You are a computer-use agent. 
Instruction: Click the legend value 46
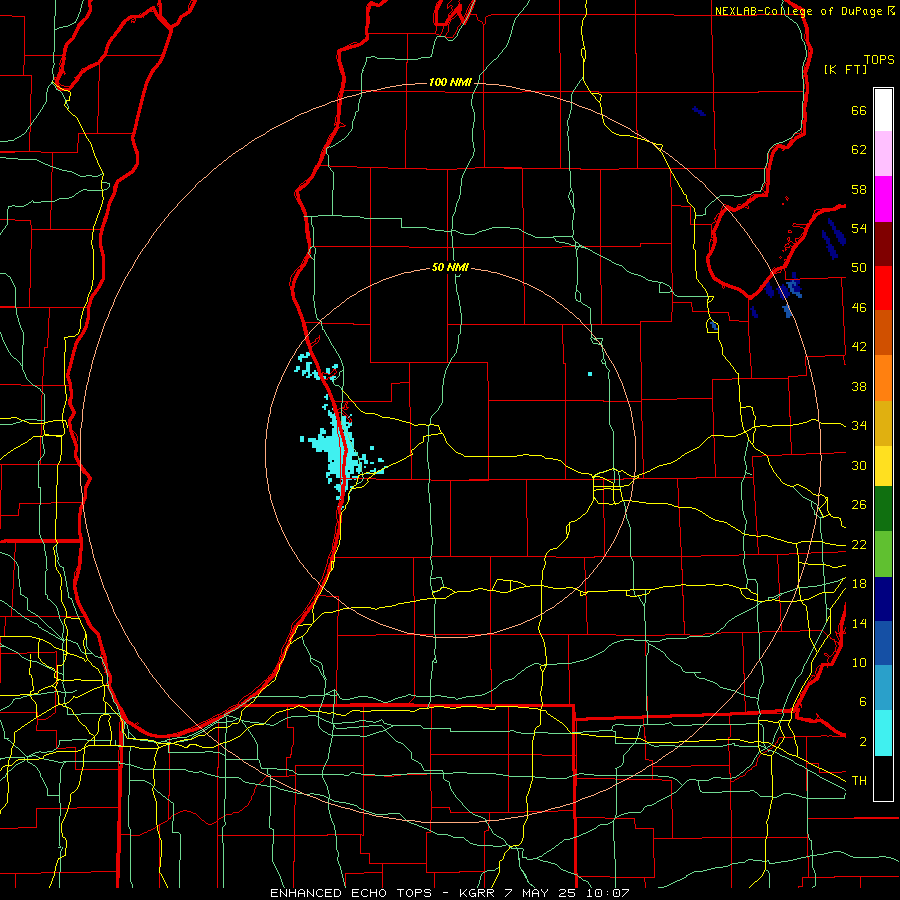[x=859, y=308]
